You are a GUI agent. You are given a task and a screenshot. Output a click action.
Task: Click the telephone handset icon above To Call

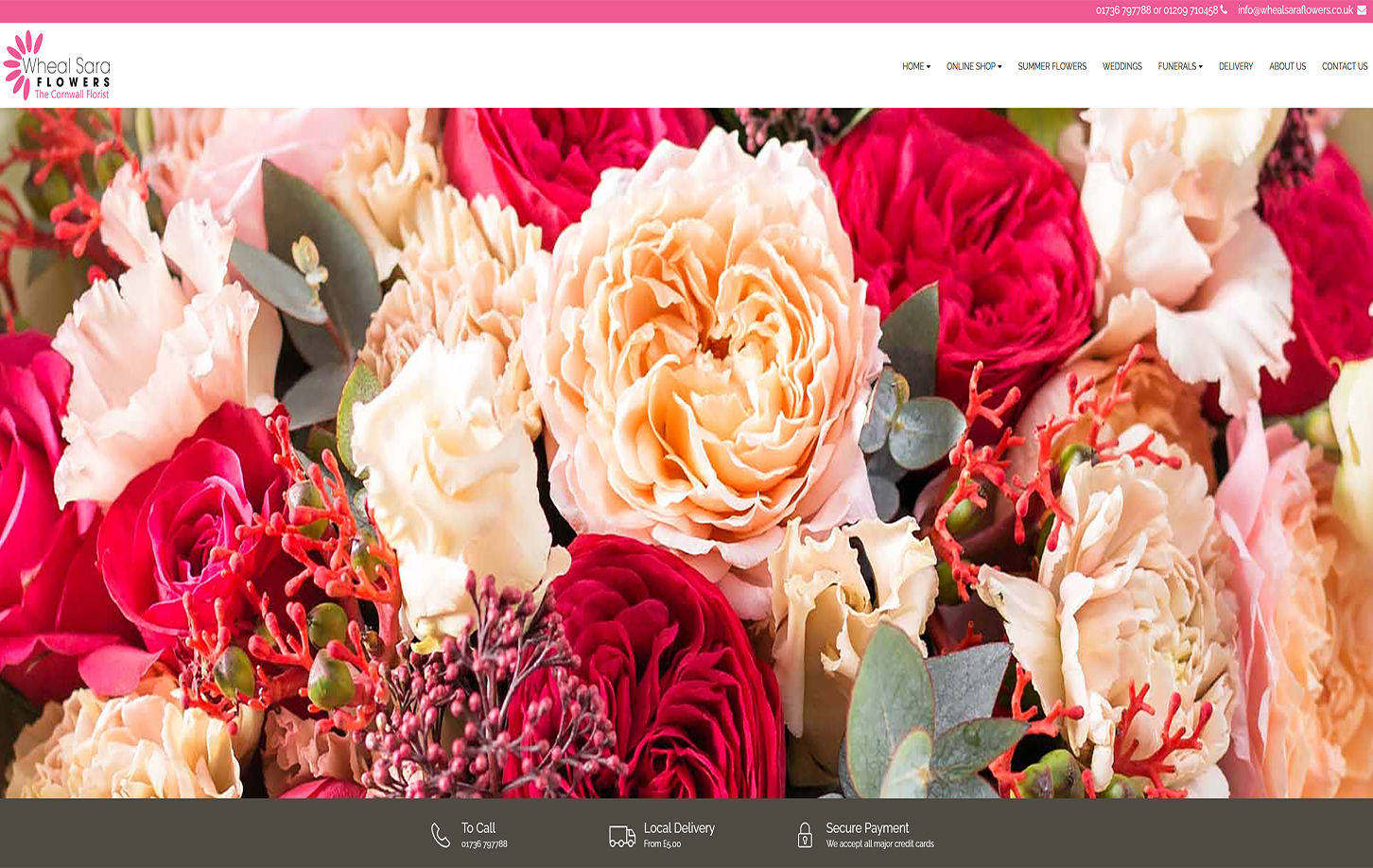(x=439, y=834)
